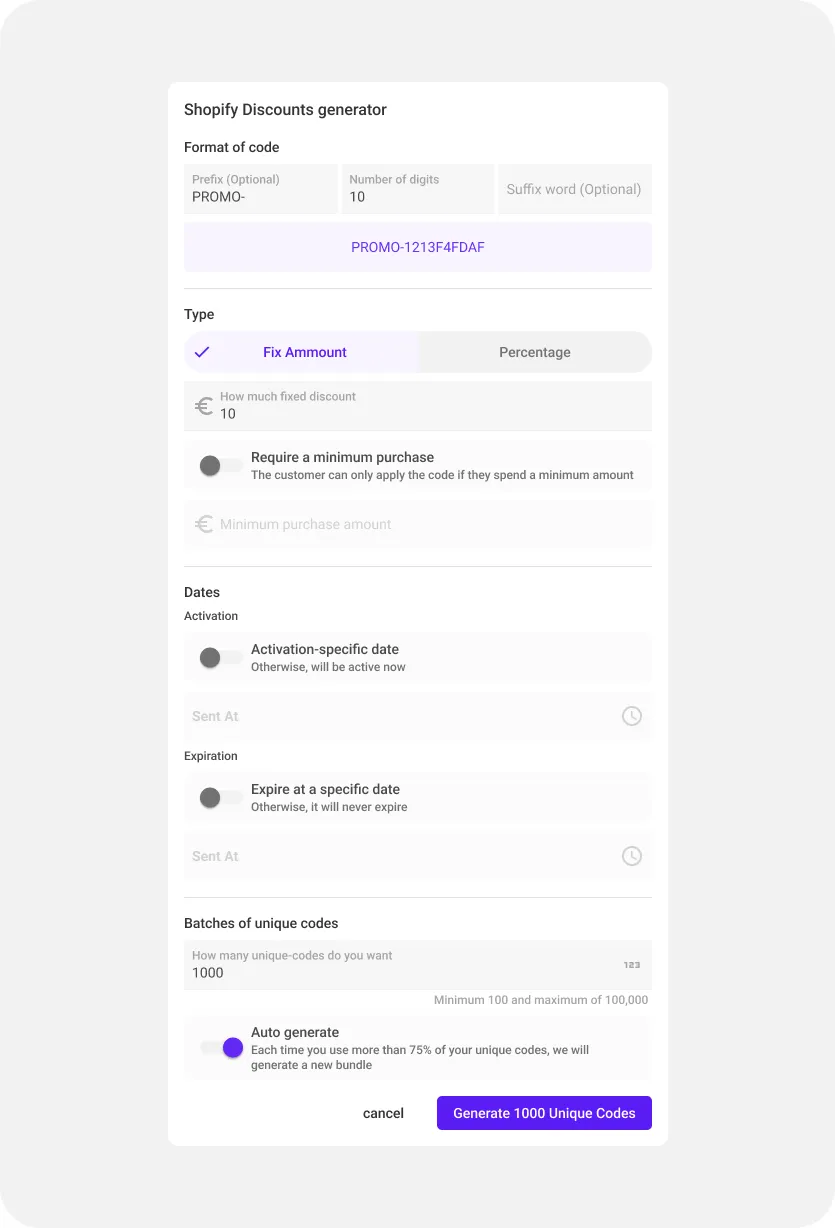This screenshot has width=835, height=1228.
Task: Click the 123 numeric icon in unique-codes field
Action: point(632,965)
